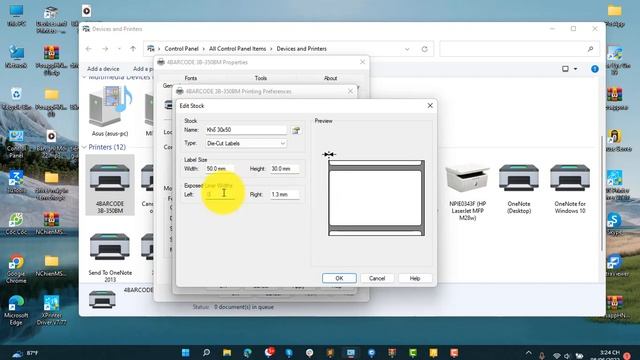Collapse the Multimedia Devices group
Viewport: 640px width, 360px height.
click(x=84, y=77)
